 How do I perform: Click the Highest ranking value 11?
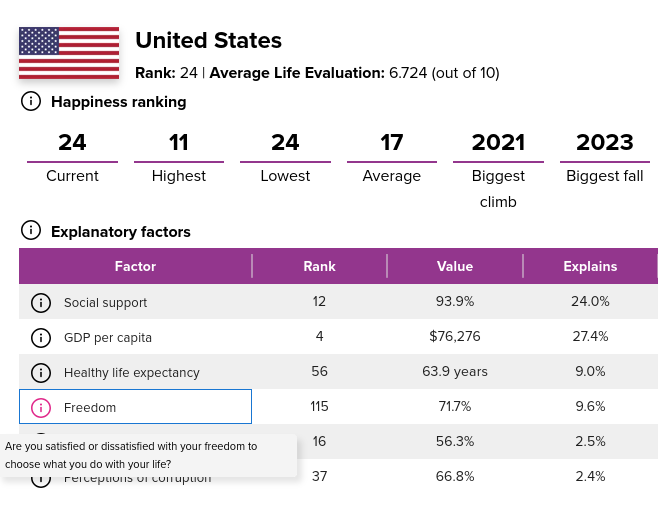pyautogui.click(x=179, y=143)
